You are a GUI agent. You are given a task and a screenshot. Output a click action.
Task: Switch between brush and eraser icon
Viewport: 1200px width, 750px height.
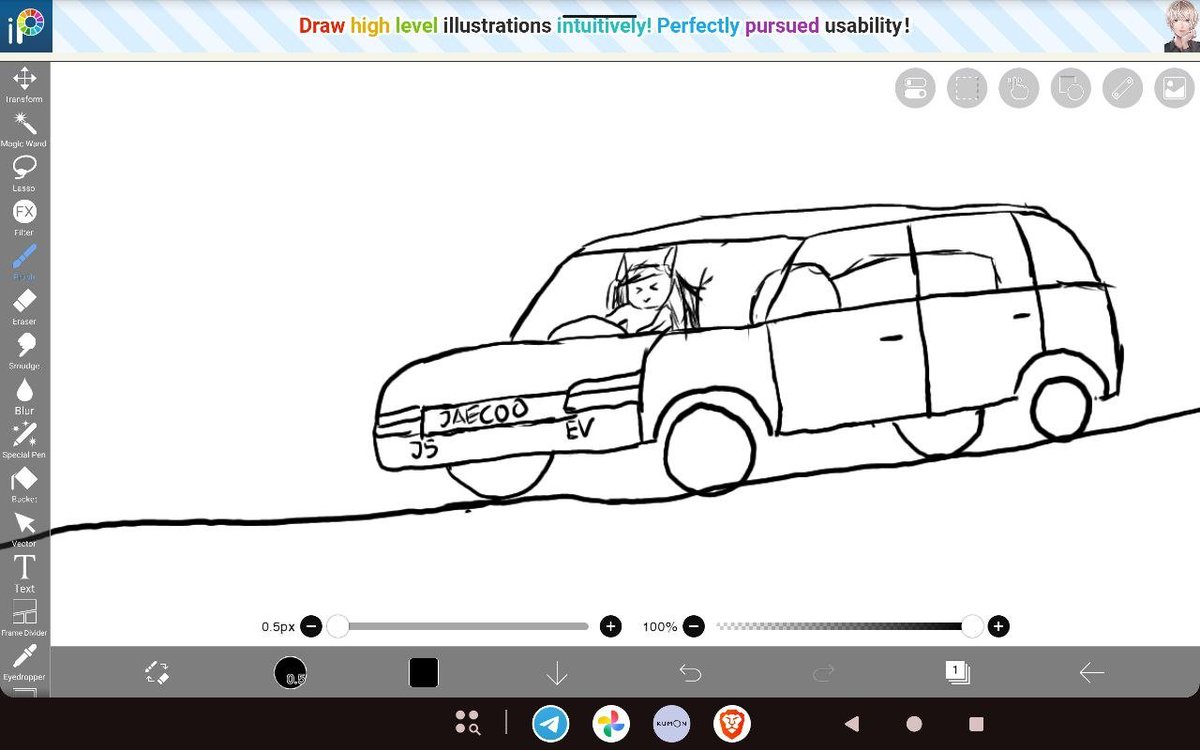click(x=157, y=673)
